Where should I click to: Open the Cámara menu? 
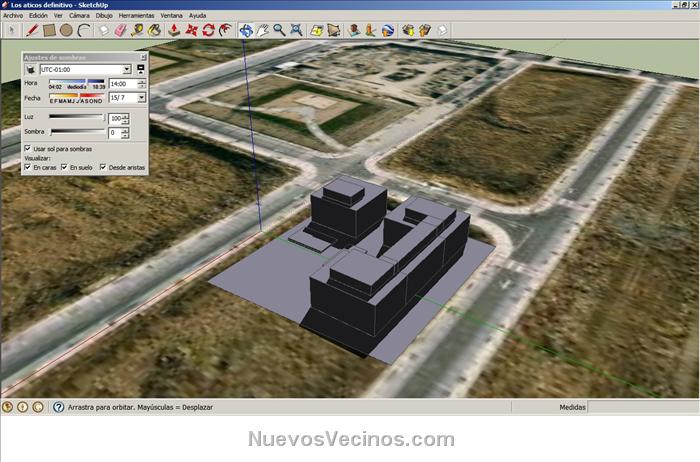(x=79, y=16)
